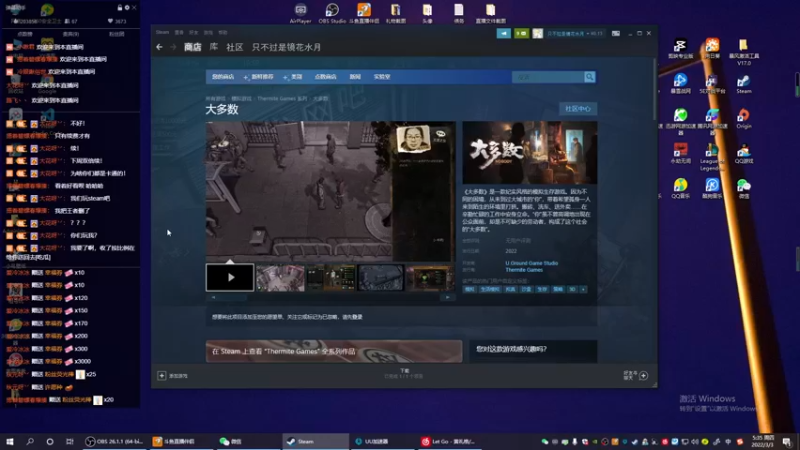This screenshot has width=800, height=450.
Task: Open the 只不过是镜花水月 profile tab
Action: [x=286, y=47]
